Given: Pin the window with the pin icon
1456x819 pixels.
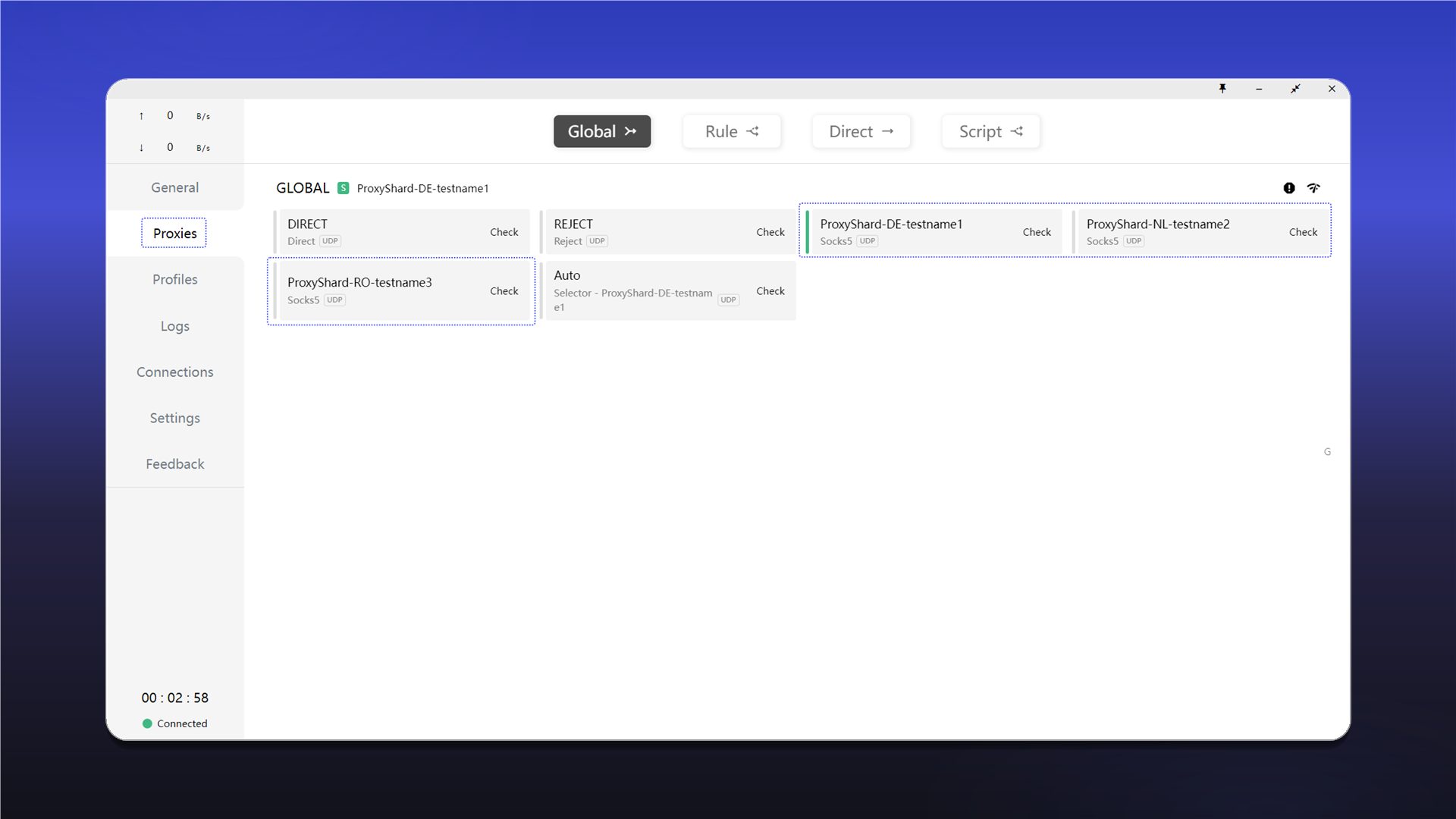Looking at the screenshot, I should [x=1222, y=89].
